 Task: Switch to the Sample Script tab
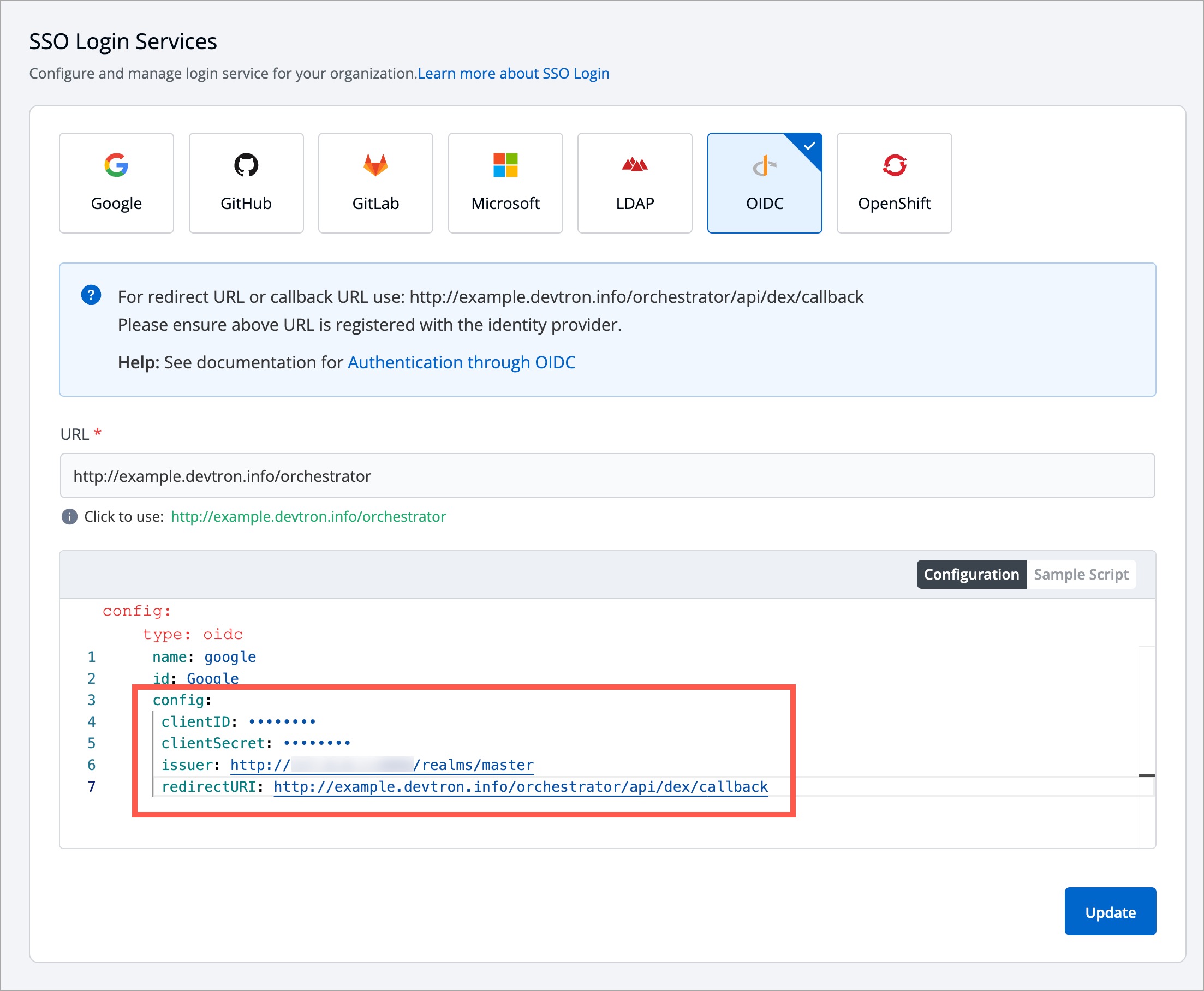(1081, 574)
